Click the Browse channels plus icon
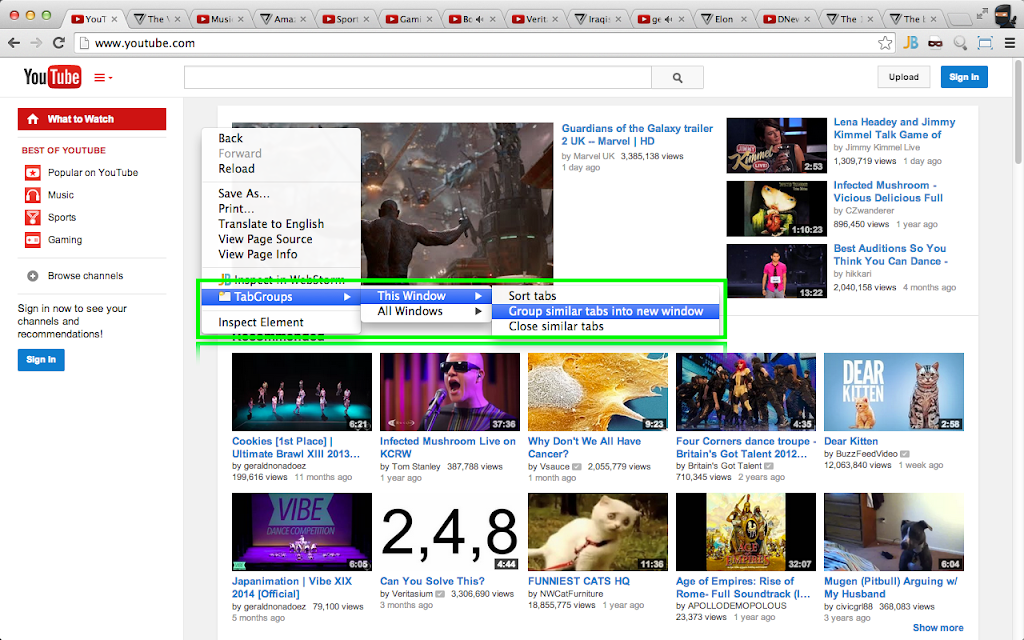Viewport: 1024px width, 640px height. 33,276
